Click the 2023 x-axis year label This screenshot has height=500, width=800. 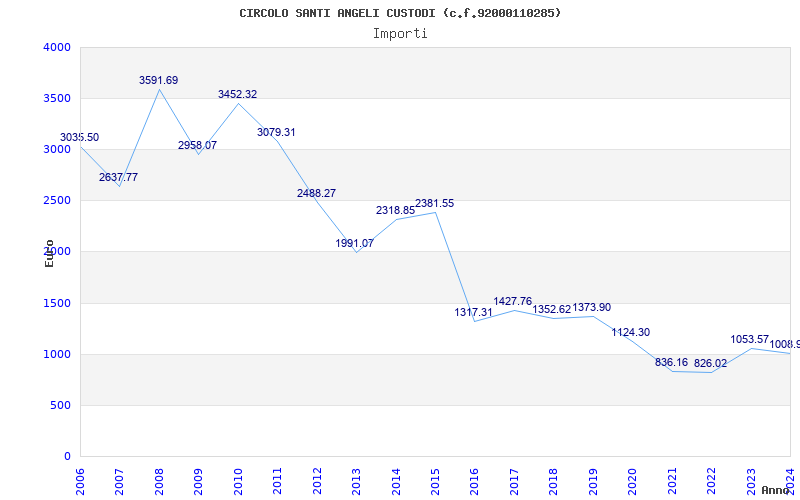751,481
